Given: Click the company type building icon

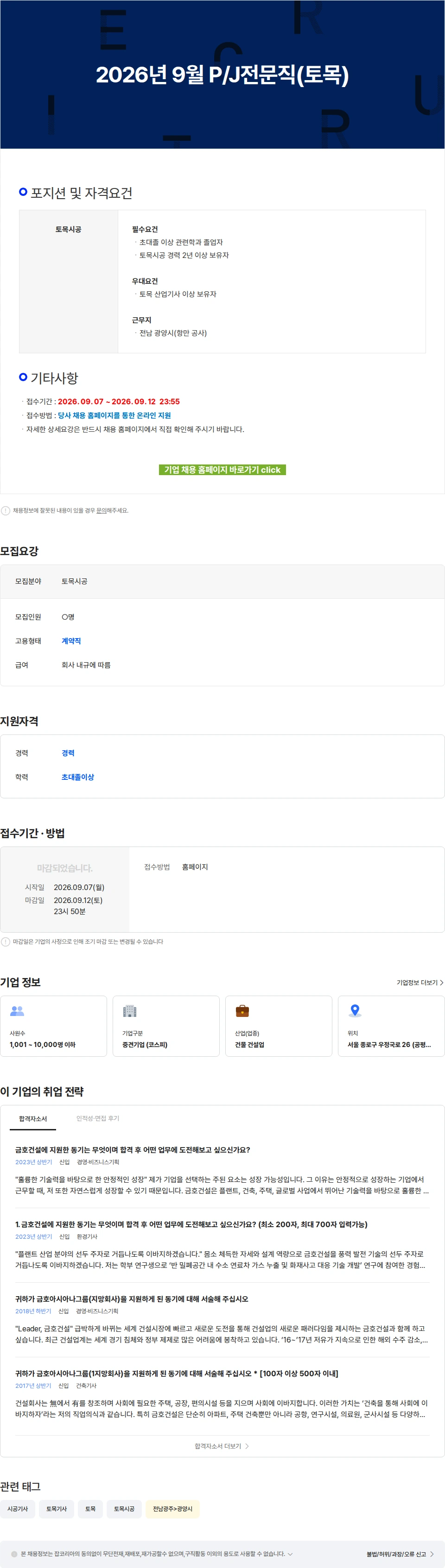Looking at the screenshot, I should [129, 1010].
